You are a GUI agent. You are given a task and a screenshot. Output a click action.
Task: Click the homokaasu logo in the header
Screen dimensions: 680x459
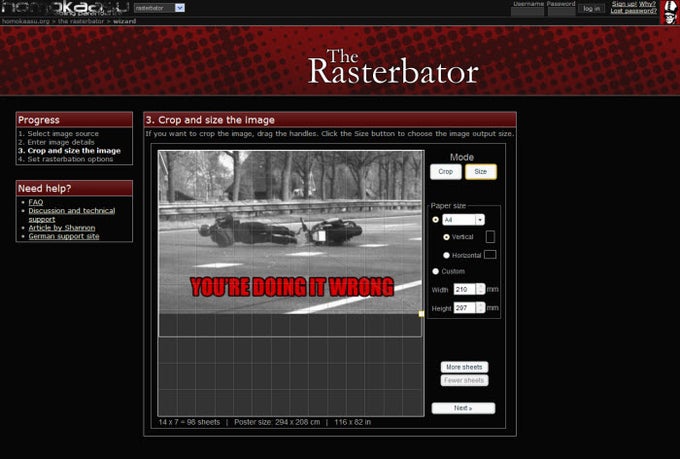[65, 8]
